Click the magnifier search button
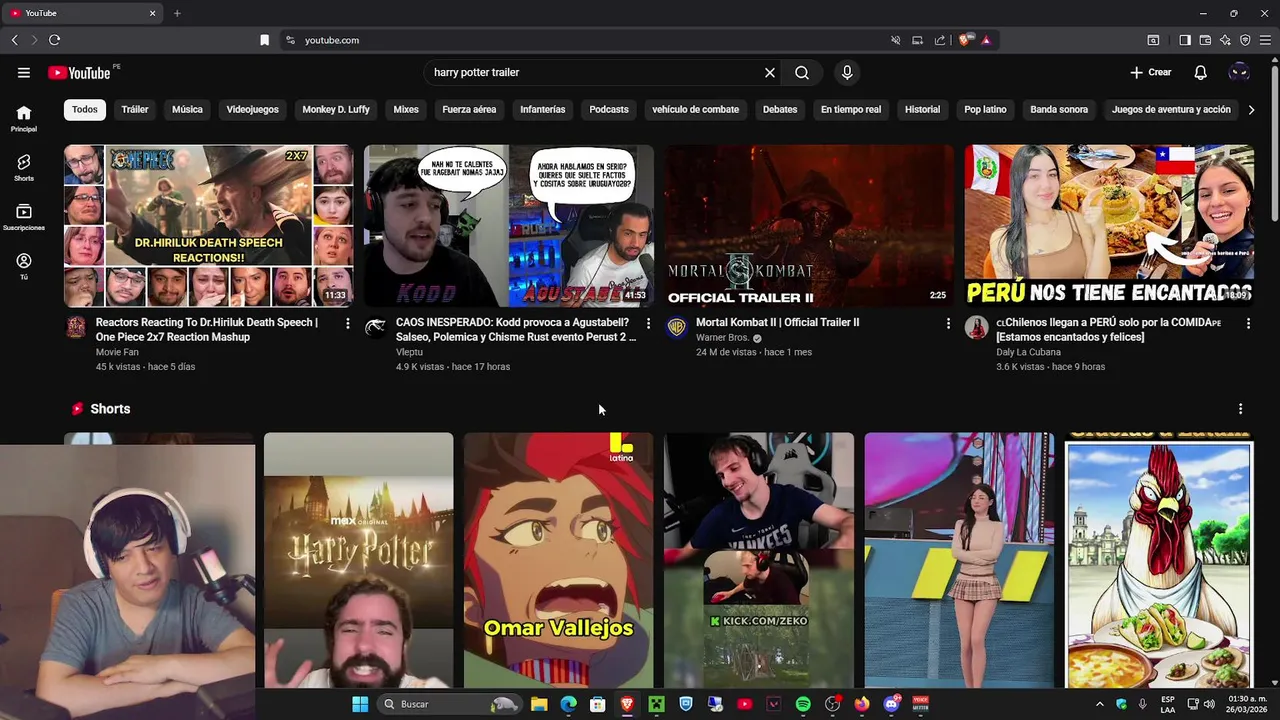Image resolution: width=1280 pixels, height=720 pixels. (x=802, y=72)
